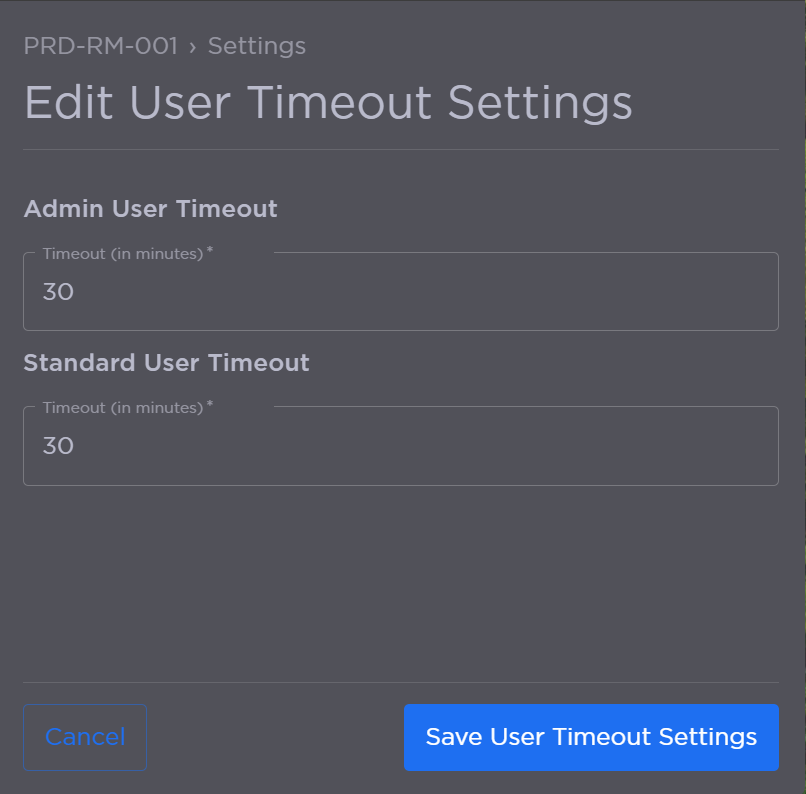Dismiss the dialog using Cancel
The image size is (806, 794).
pyautogui.click(x=84, y=737)
